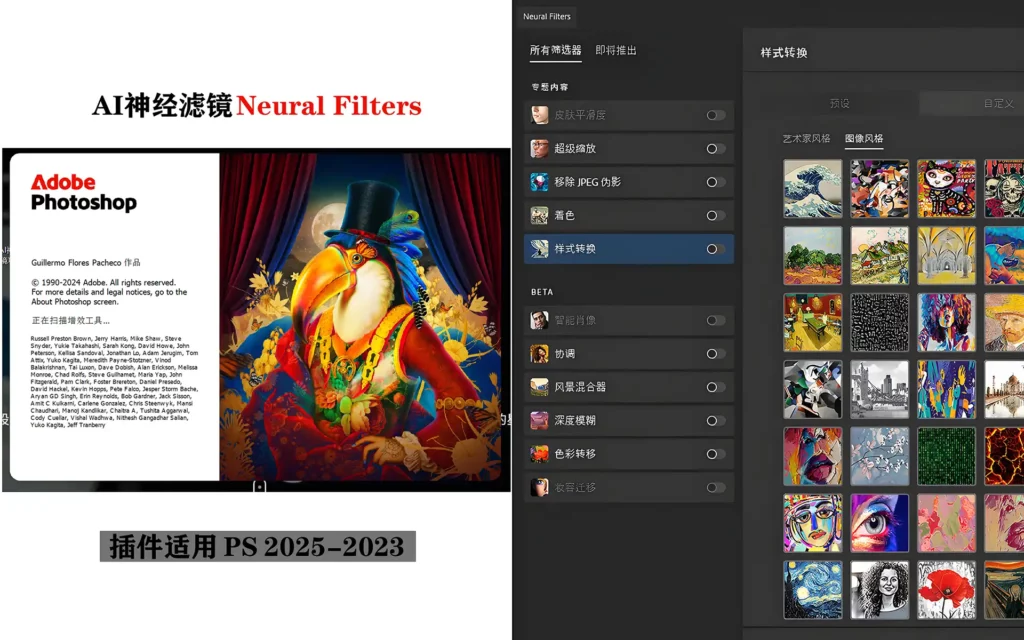Select the 图像风格 tab
The width and height of the screenshot is (1024, 640).
(x=864, y=138)
